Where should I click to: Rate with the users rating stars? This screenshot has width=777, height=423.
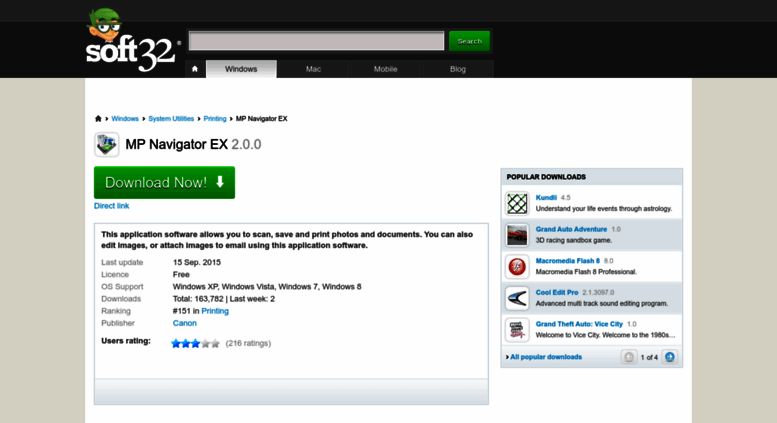(195, 343)
